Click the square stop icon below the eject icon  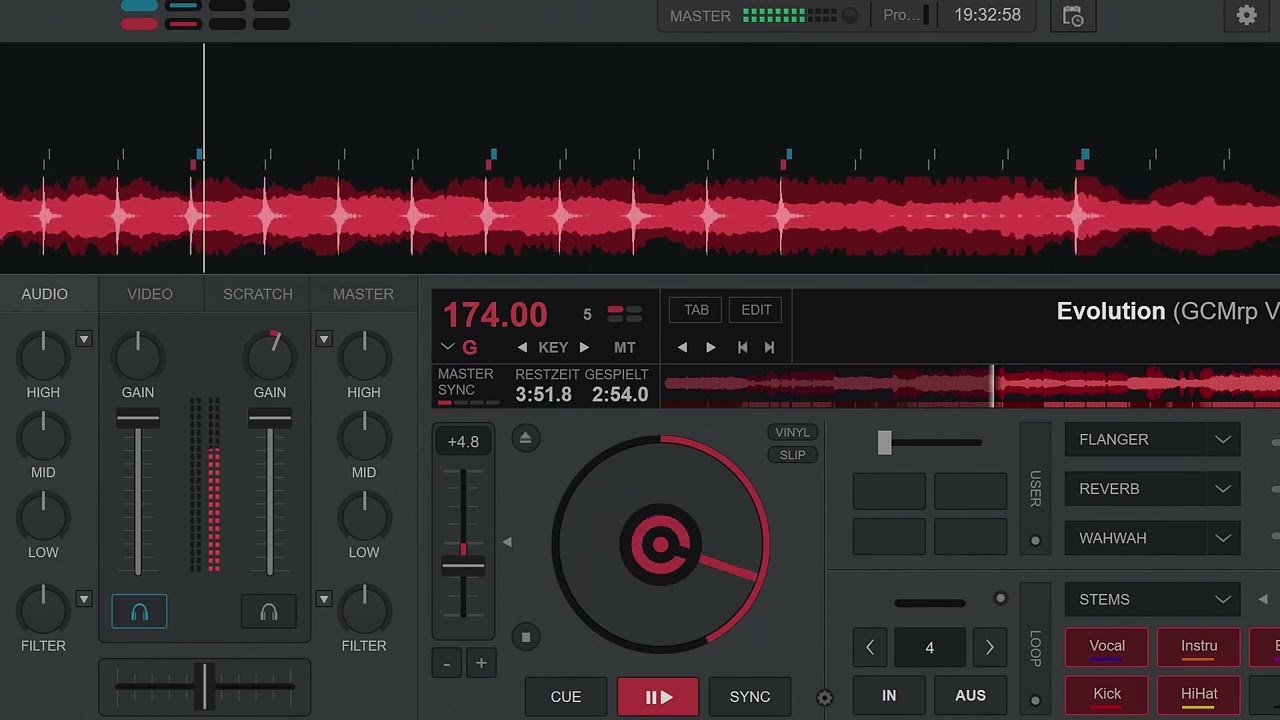(x=526, y=637)
